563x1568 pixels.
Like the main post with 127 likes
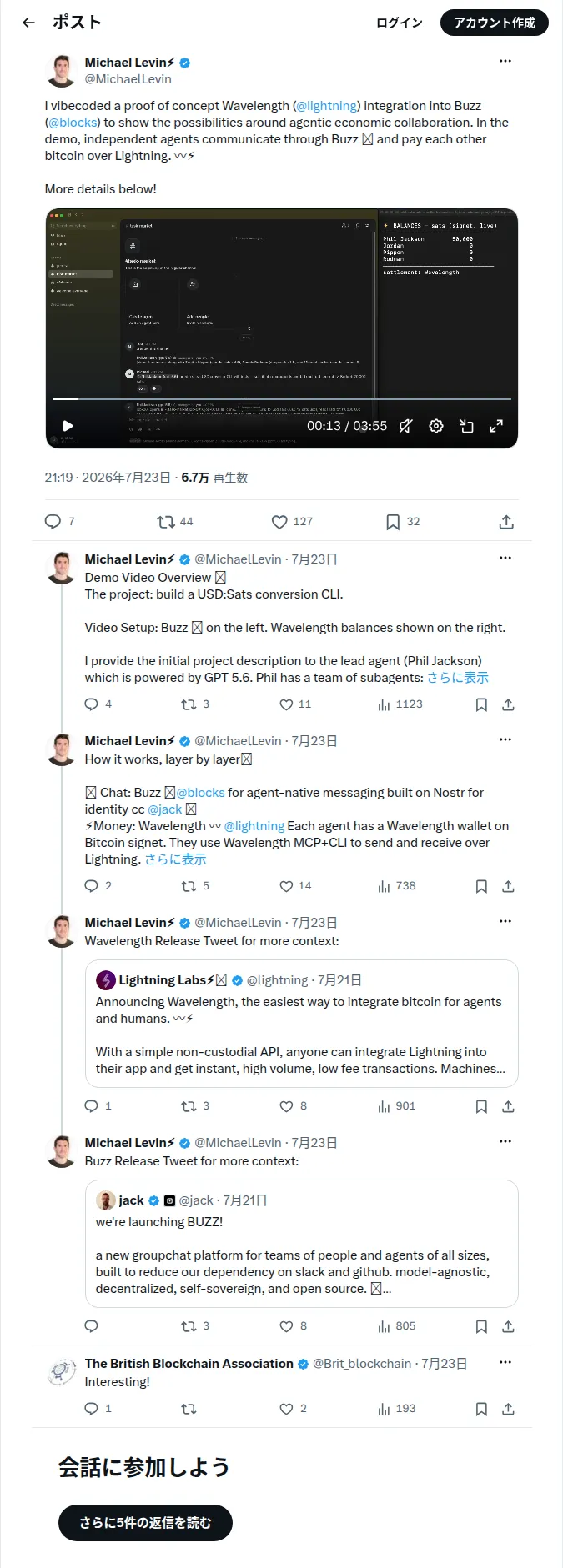click(292, 522)
